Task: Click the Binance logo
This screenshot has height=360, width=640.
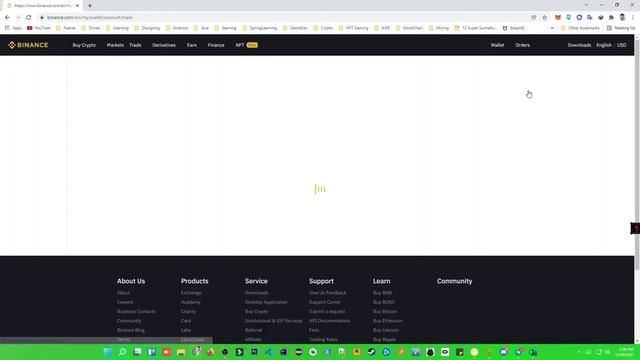Action: [x=28, y=45]
